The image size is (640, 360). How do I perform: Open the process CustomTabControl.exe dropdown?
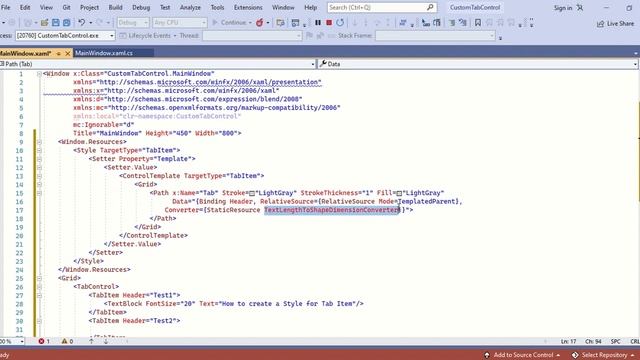click(x=65, y=36)
